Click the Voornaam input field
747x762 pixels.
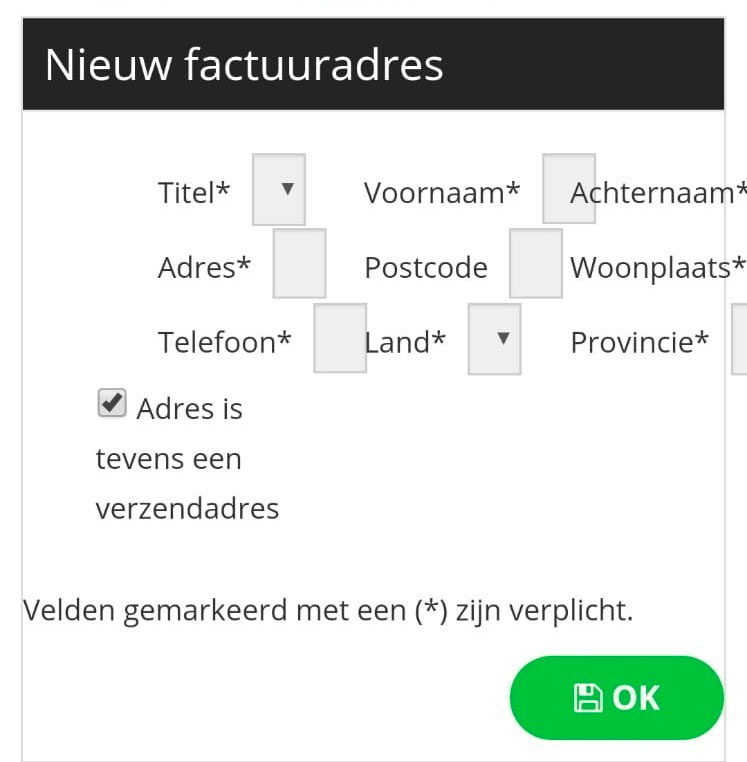coord(568,189)
